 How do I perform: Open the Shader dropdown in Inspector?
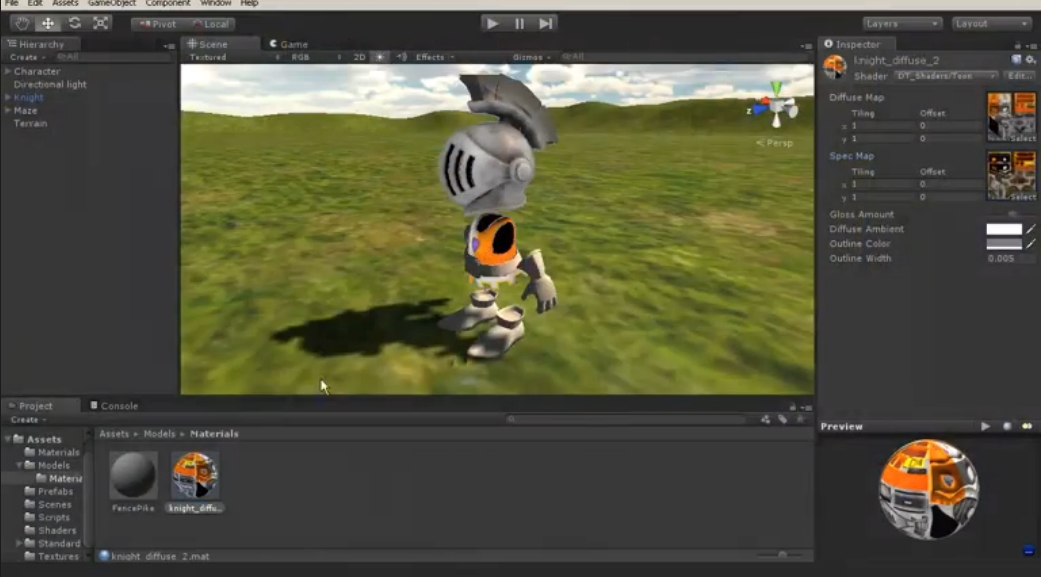(946, 76)
